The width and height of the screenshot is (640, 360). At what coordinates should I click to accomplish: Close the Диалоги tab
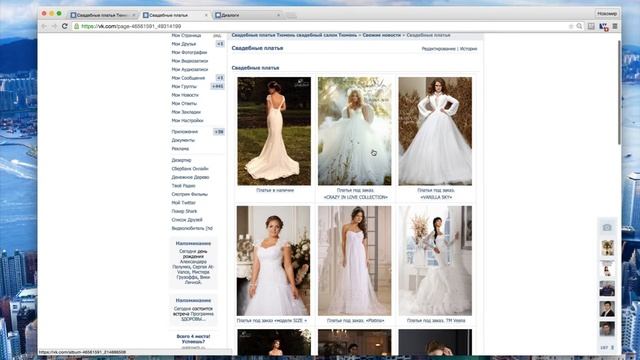[278, 15]
